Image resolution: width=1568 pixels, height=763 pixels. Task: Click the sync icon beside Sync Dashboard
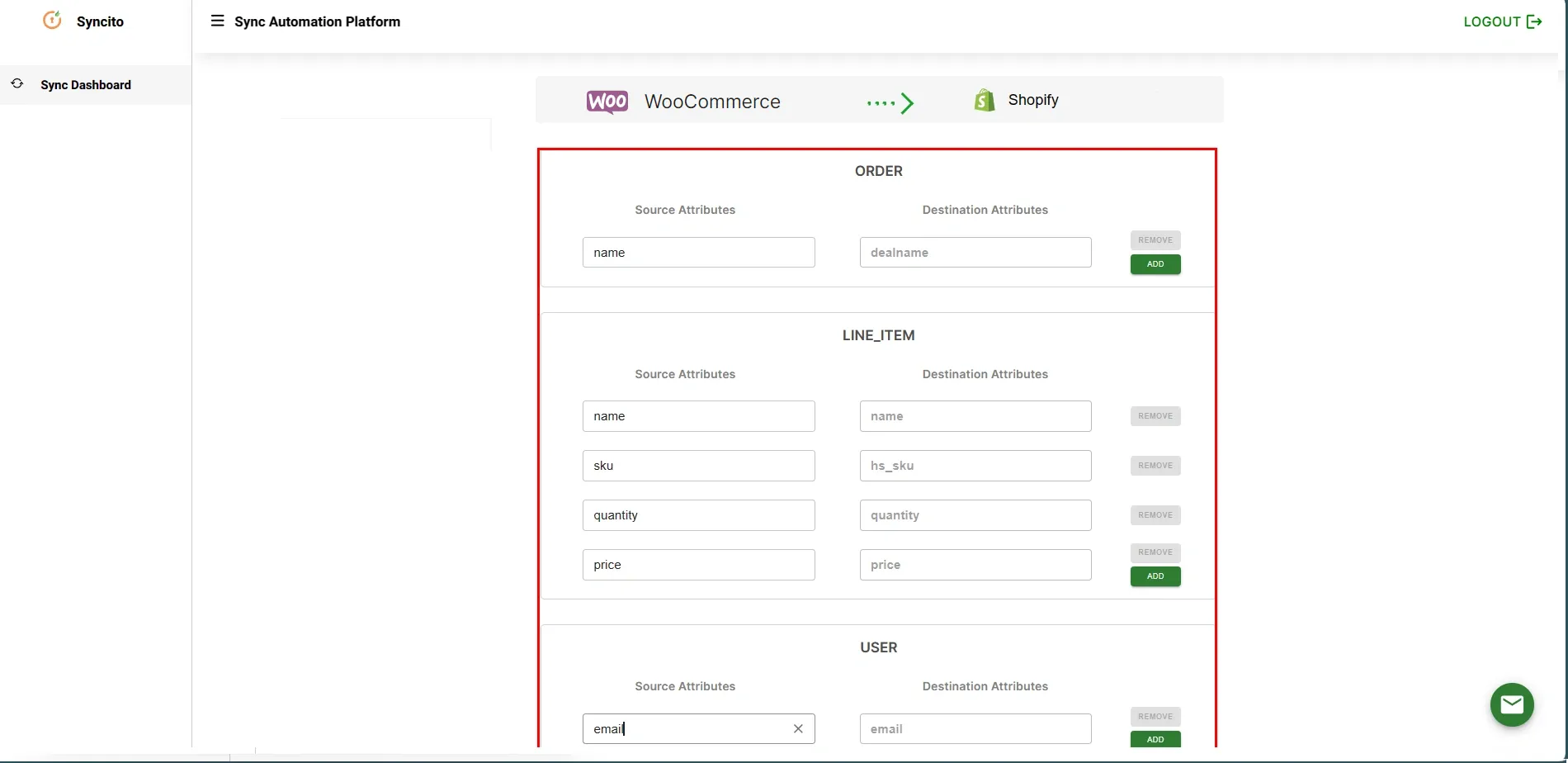click(17, 83)
